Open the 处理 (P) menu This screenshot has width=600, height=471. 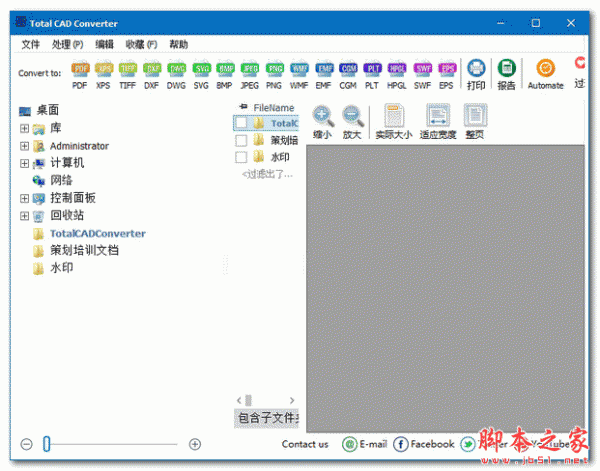68,44
